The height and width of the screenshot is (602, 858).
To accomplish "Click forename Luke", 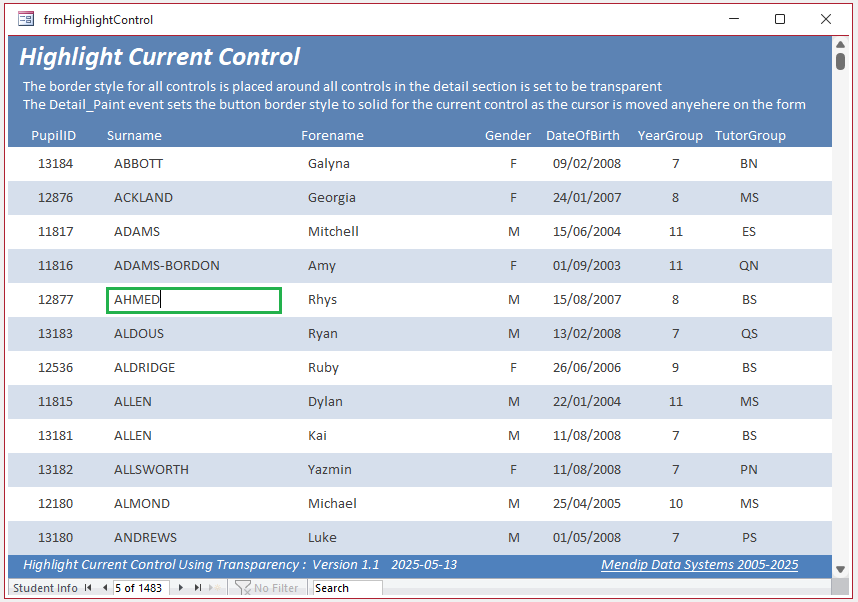I will (322, 537).
